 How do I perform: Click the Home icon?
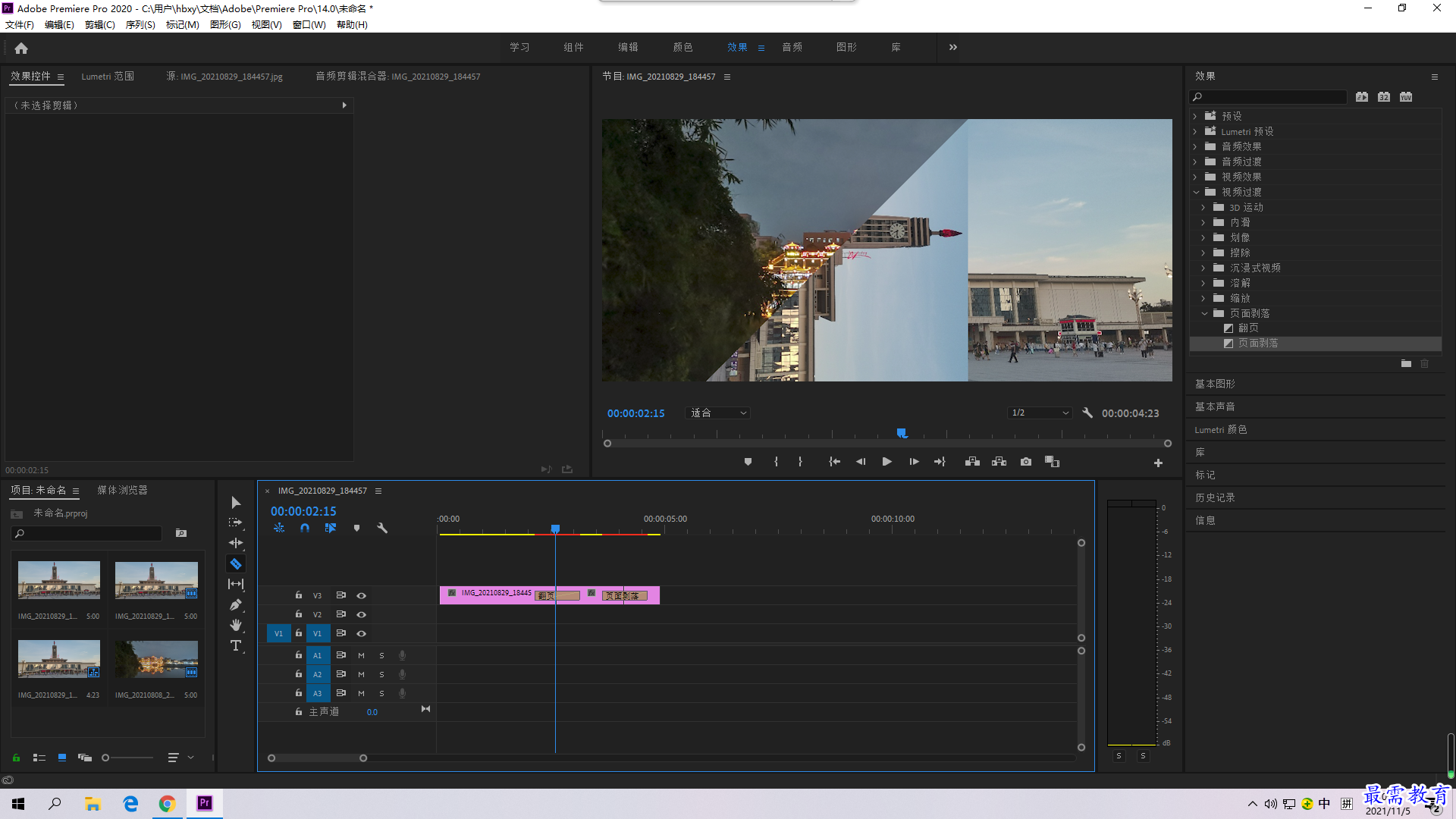pyautogui.click(x=21, y=48)
